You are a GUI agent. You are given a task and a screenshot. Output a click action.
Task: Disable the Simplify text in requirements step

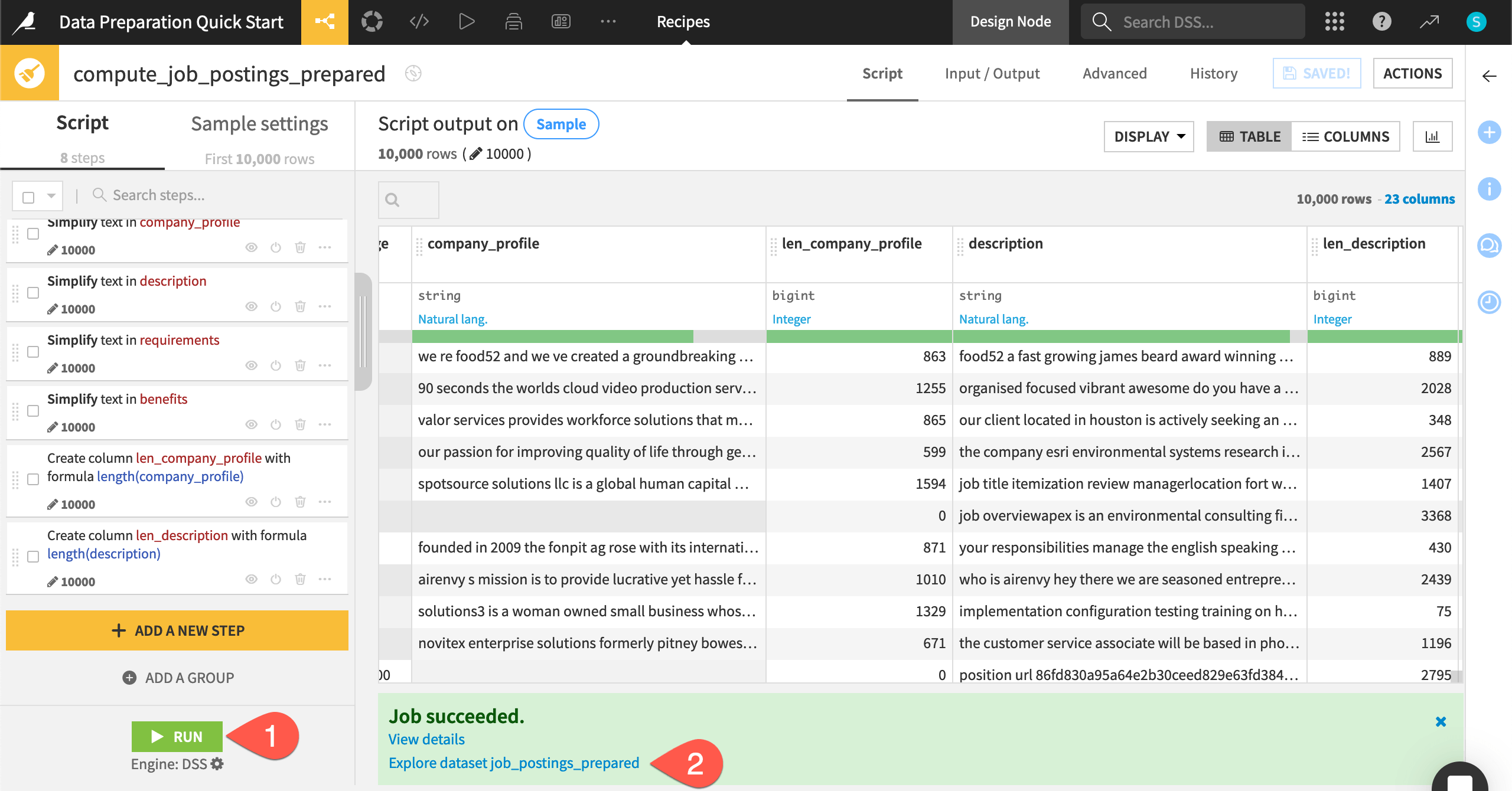[276, 365]
